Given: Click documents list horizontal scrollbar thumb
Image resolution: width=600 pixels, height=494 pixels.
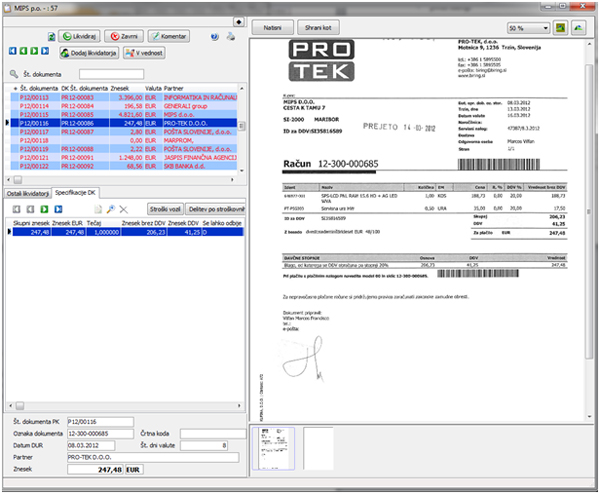Looking at the screenshot, I should (x=18, y=179).
